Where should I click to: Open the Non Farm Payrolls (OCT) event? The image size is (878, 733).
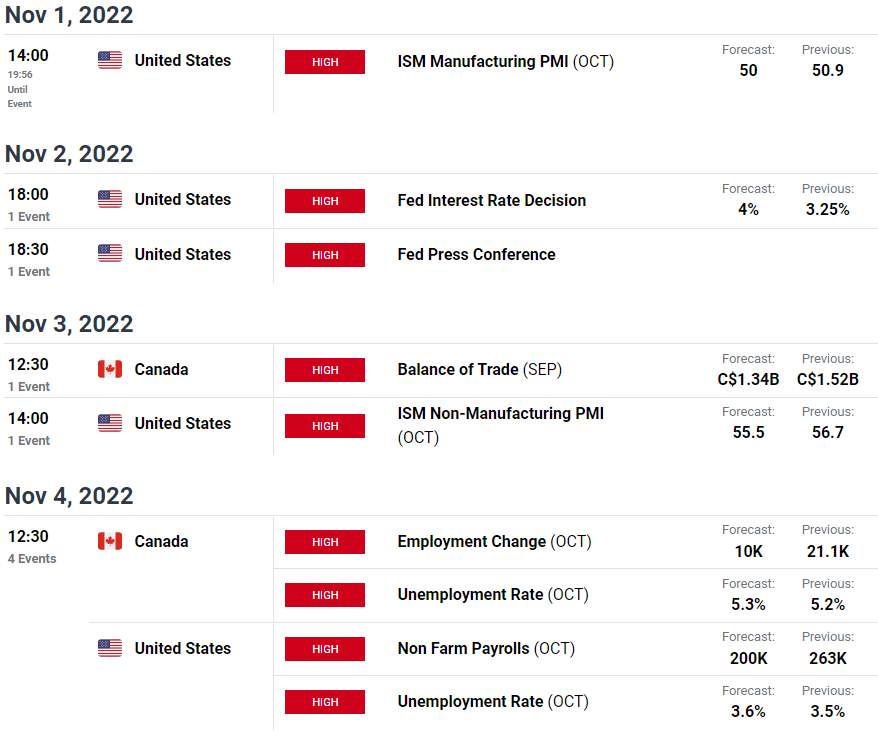[x=486, y=648]
